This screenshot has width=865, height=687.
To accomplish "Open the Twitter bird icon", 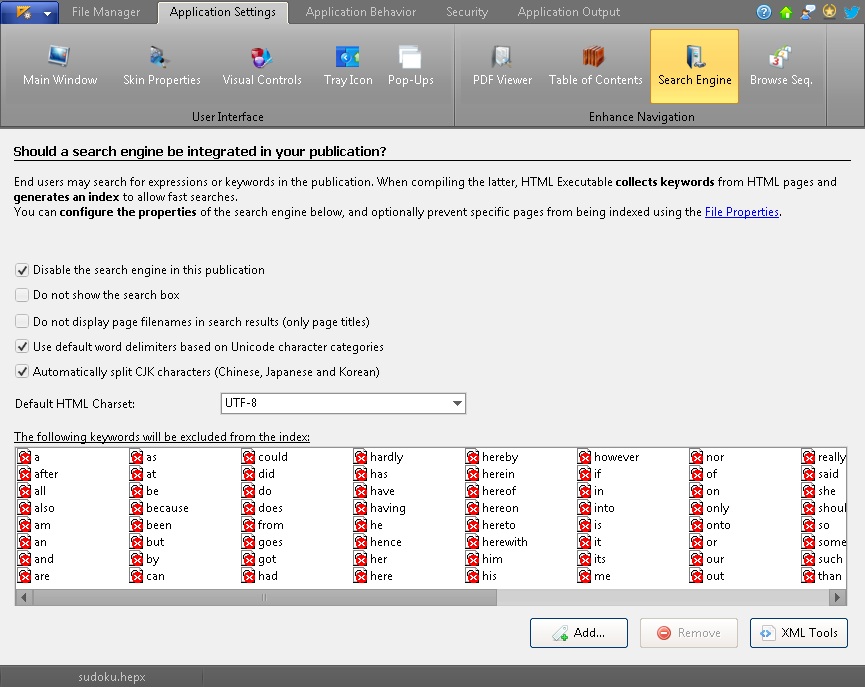I will [851, 12].
